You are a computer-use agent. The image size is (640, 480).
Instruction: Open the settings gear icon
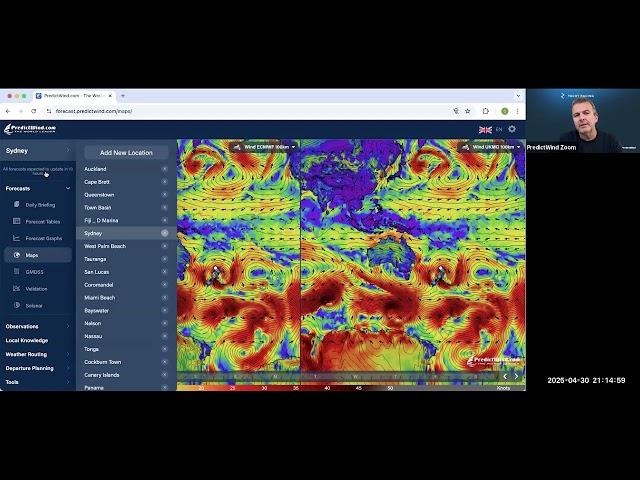pyautogui.click(x=512, y=129)
